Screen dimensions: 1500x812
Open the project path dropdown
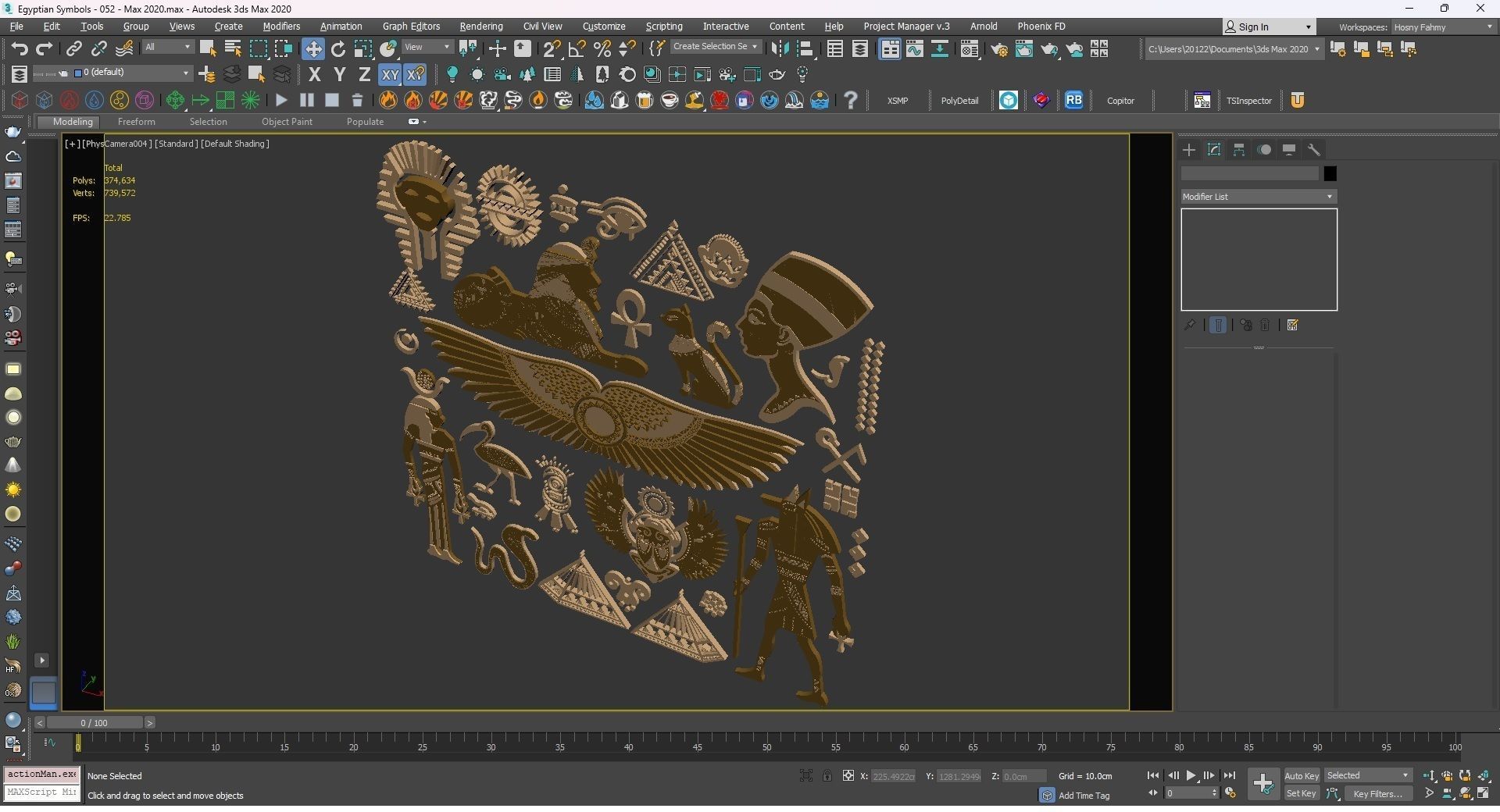coord(1234,48)
